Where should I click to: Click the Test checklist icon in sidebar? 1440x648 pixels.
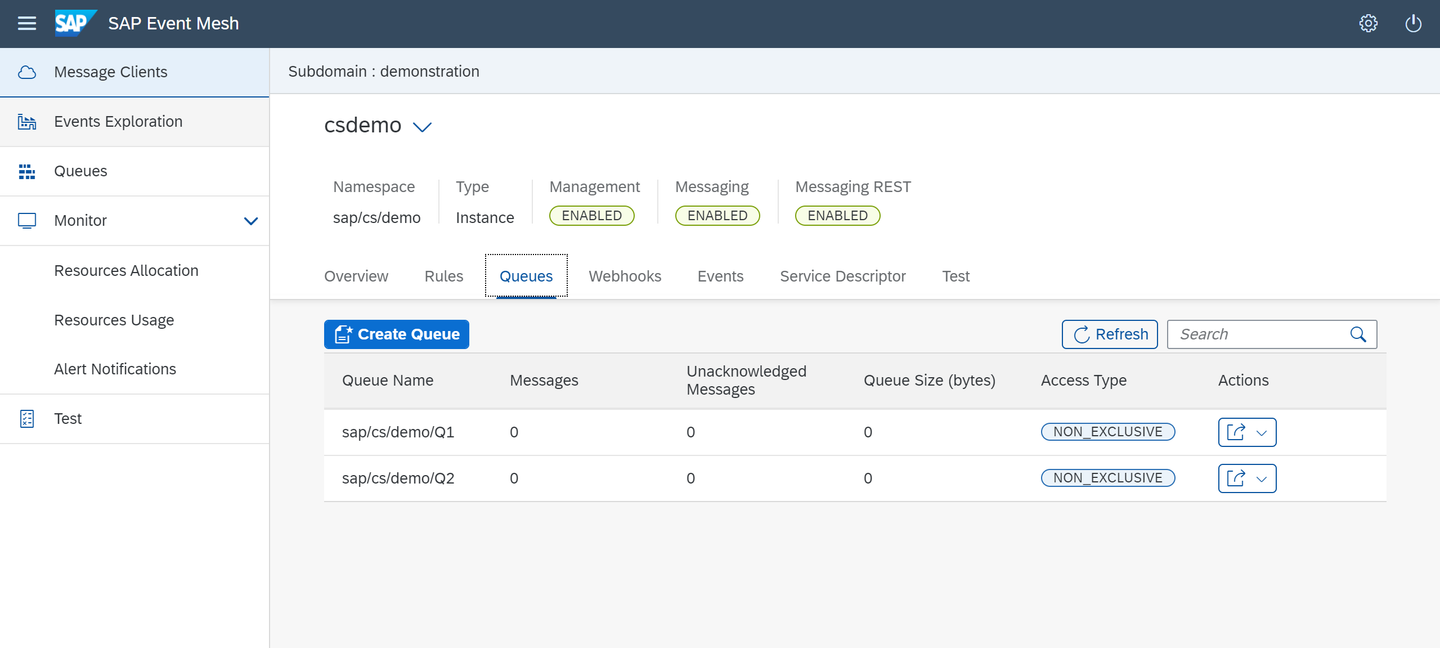(27, 419)
